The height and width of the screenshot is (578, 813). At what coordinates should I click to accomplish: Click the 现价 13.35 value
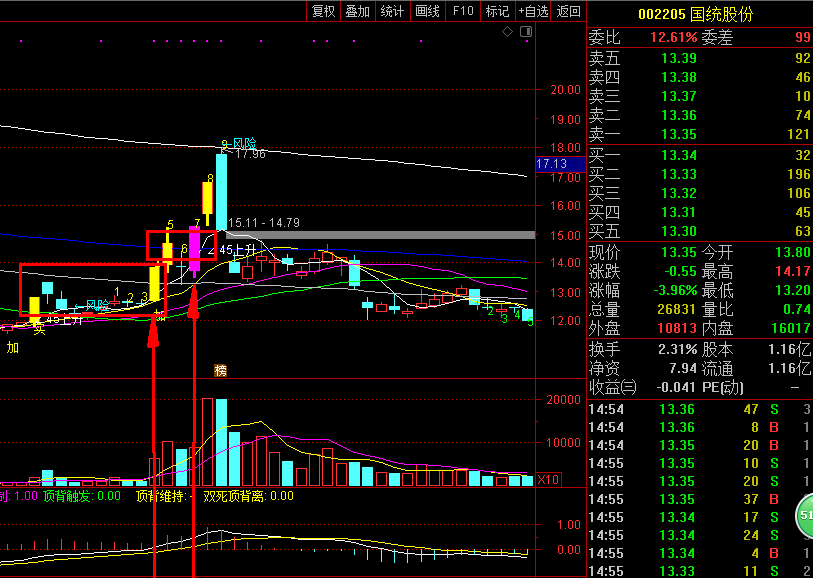[679, 253]
